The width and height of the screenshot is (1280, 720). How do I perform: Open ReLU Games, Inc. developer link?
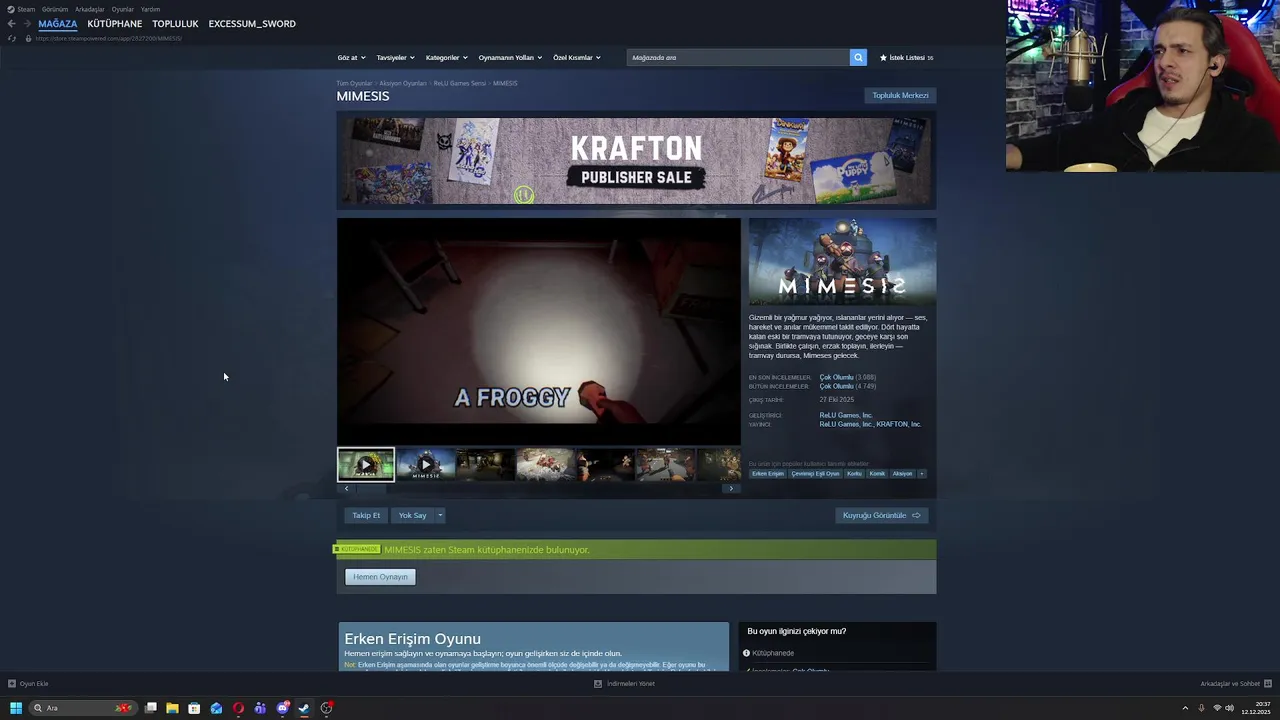click(x=846, y=415)
